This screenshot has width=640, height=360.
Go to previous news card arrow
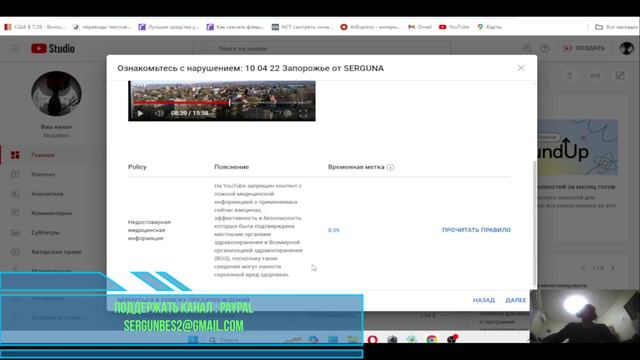coord(584,268)
